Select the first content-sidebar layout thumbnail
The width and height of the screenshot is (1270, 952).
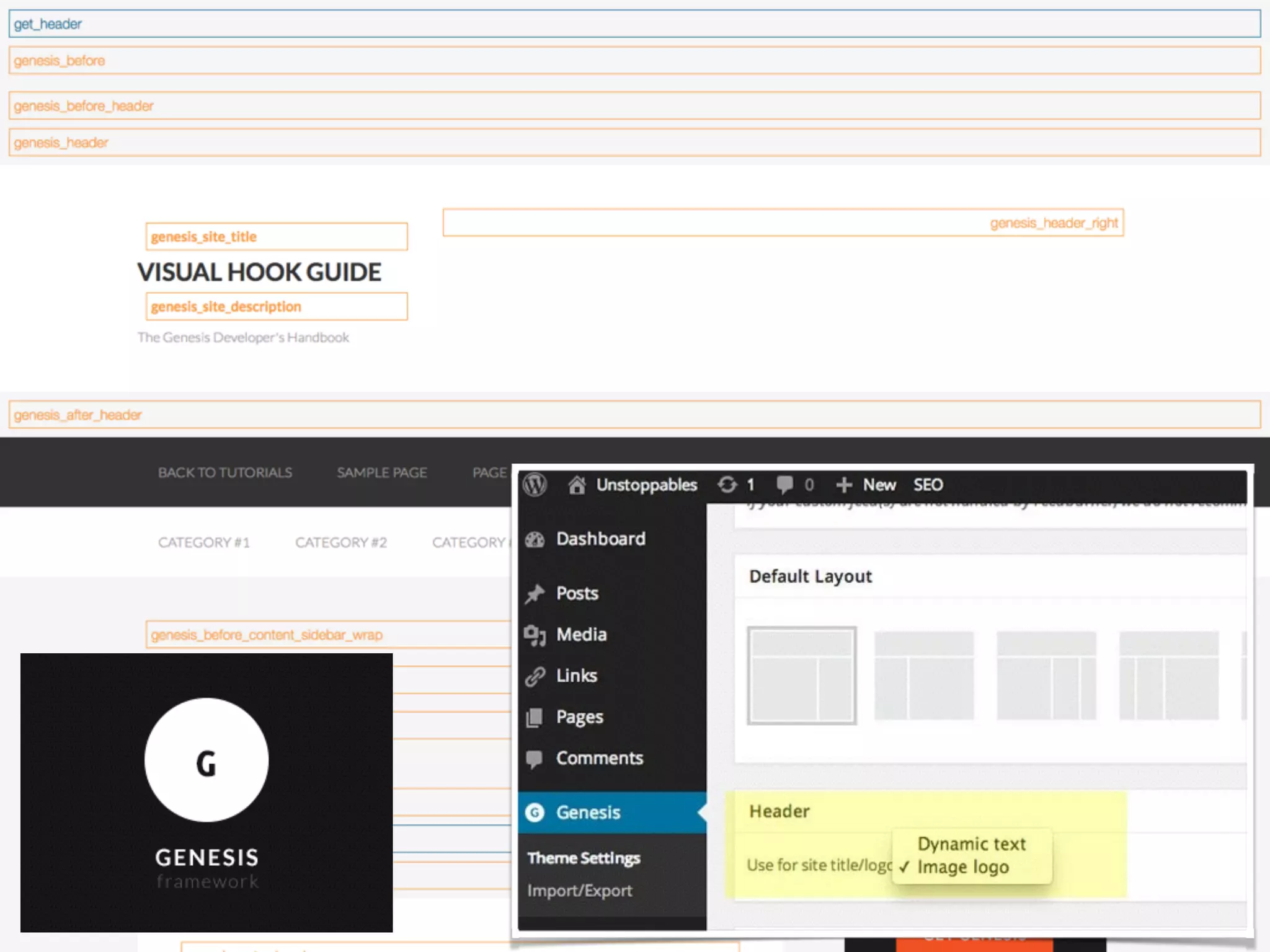tap(802, 676)
